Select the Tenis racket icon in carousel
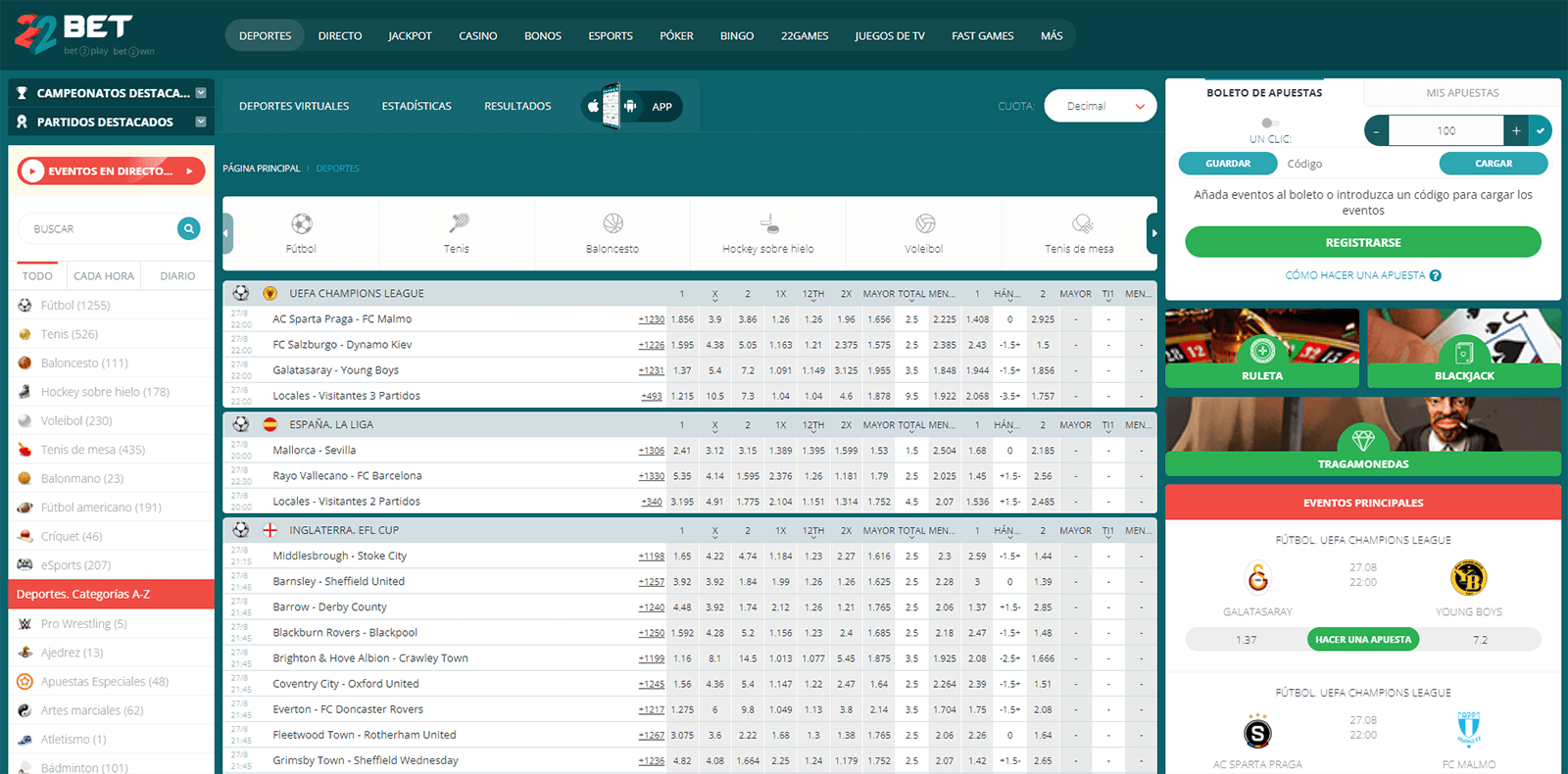 (458, 223)
